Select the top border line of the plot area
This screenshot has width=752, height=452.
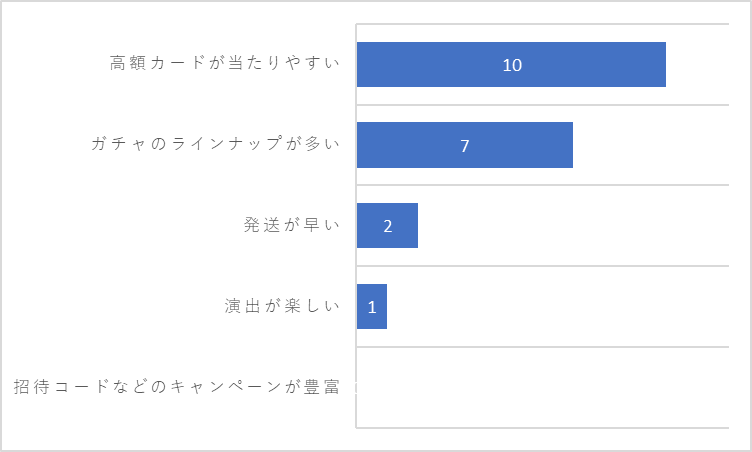tap(542, 24)
